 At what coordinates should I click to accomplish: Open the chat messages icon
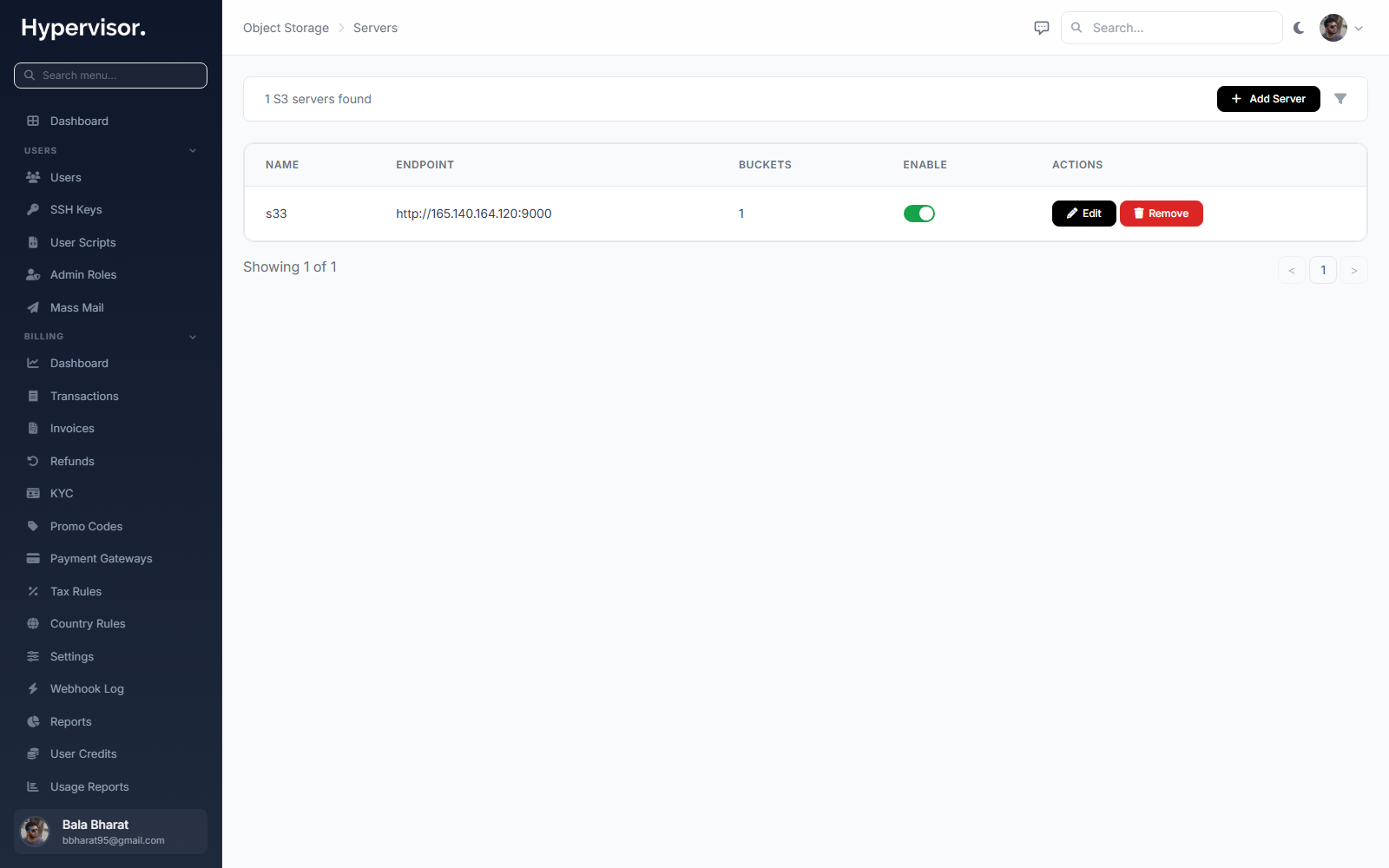1042,28
